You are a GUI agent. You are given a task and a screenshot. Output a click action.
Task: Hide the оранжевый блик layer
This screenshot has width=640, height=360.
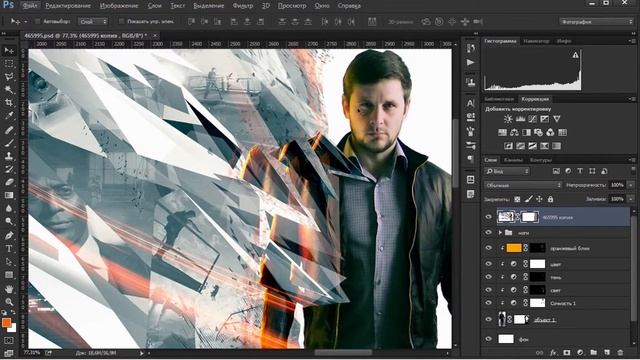point(489,248)
